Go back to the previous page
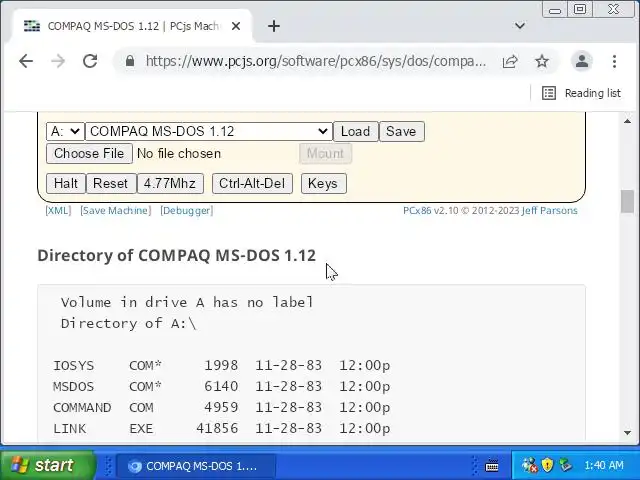Screen dimensions: 640x480 tap(26, 61)
